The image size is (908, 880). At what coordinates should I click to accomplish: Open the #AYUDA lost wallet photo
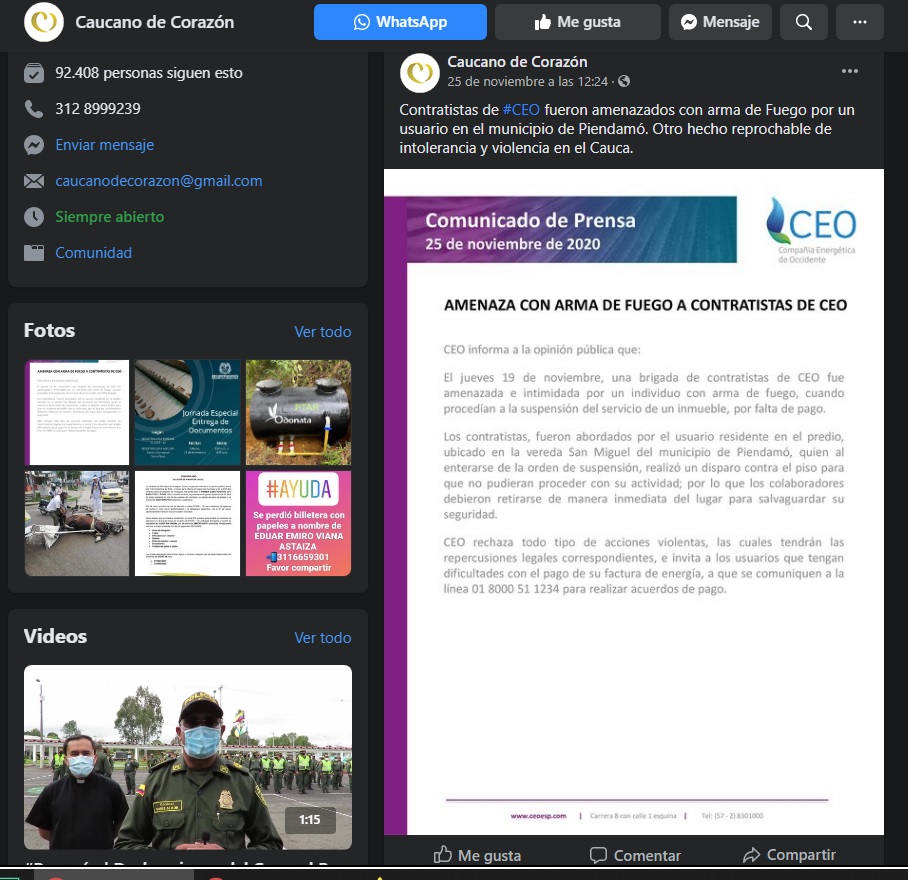tap(298, 523)
